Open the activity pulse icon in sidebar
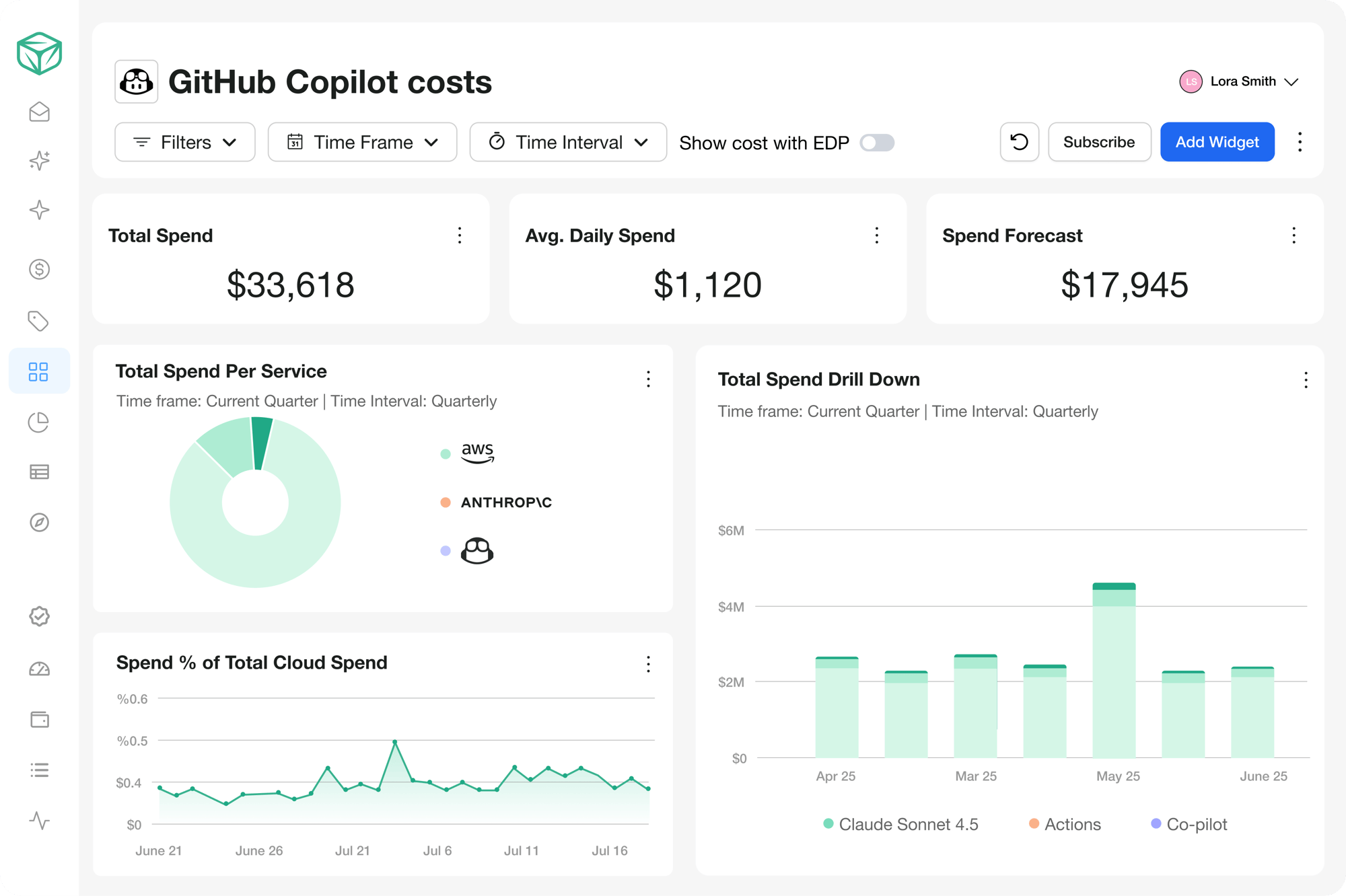Viewport: 1346px width, 896px height. click(39, 821)
